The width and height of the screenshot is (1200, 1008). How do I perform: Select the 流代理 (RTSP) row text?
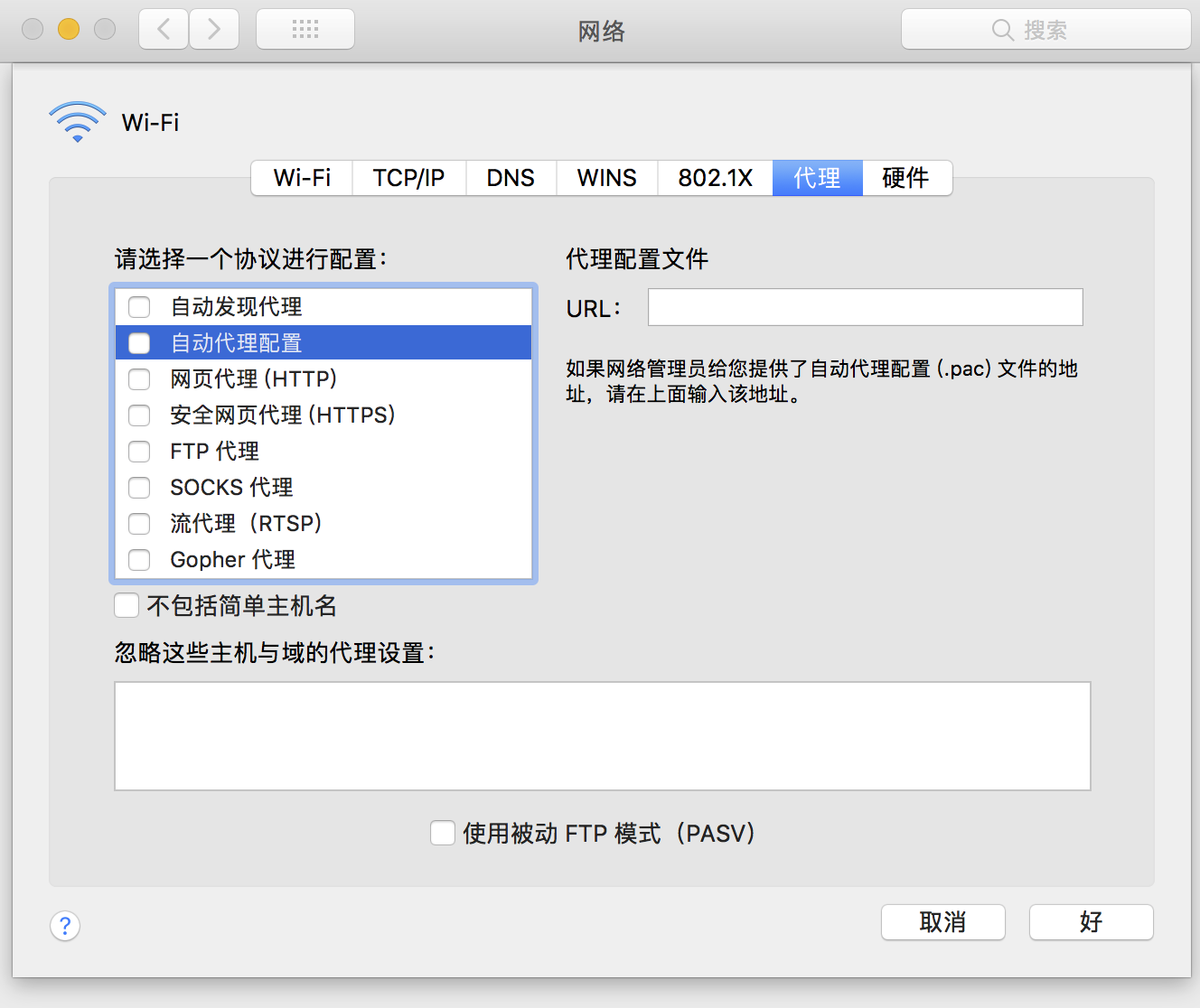click(x=247, y=524)
